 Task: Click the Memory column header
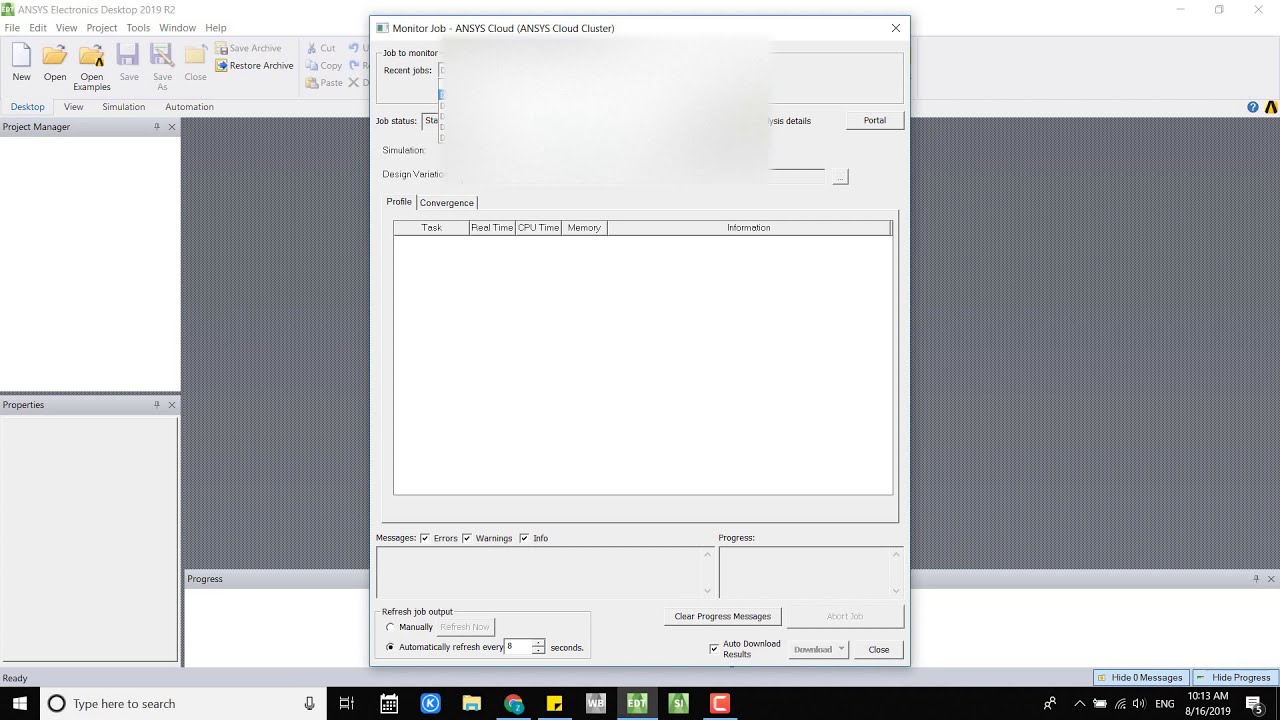584,228
